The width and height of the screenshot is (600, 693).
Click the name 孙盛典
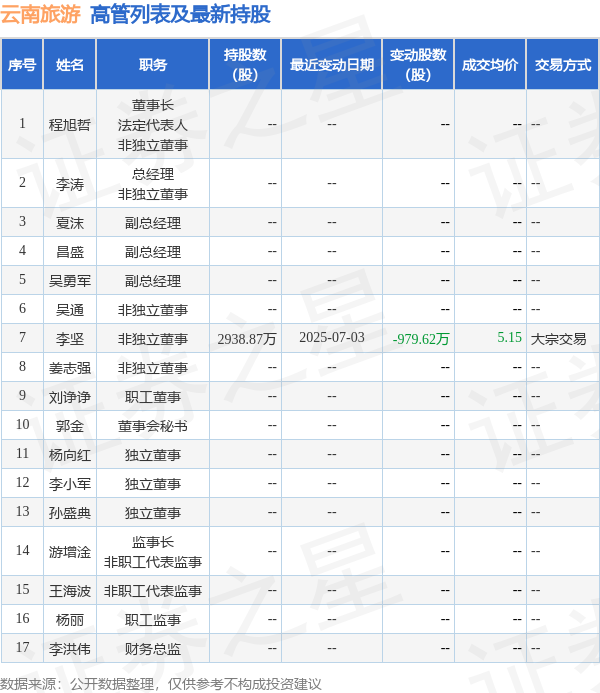(70, 513)
